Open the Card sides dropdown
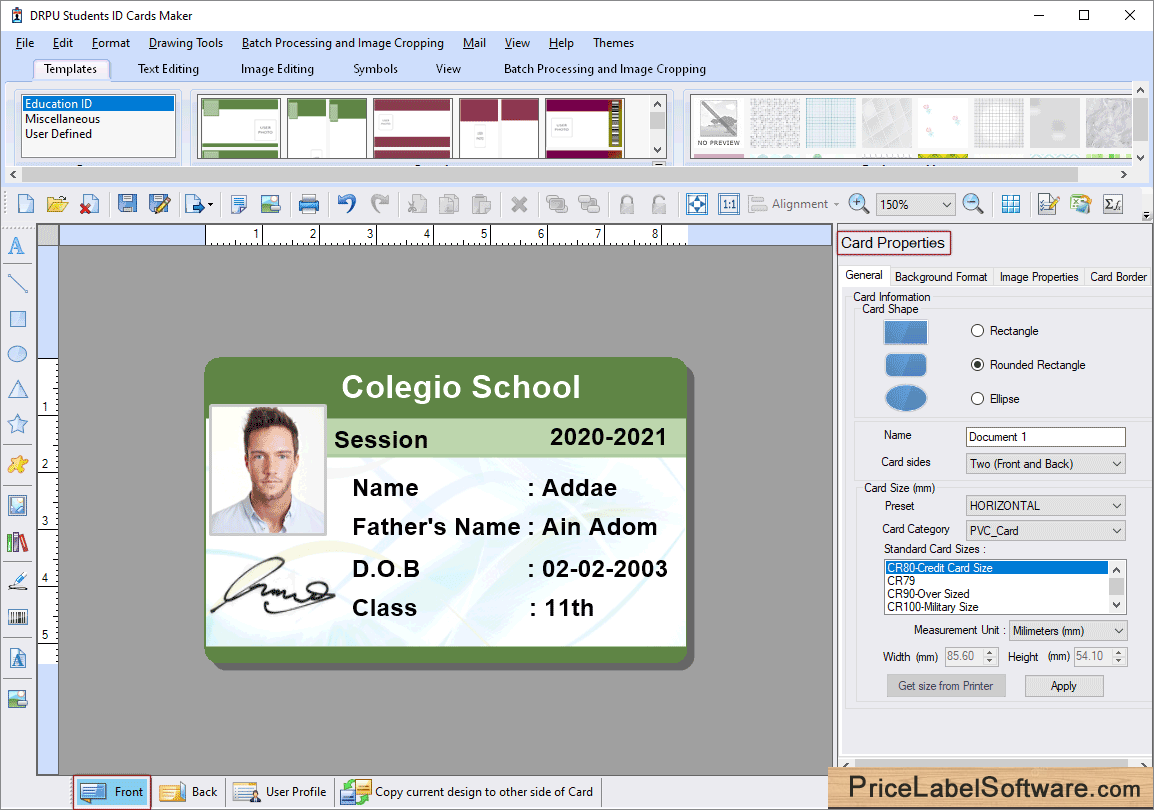 [1045, 464]
